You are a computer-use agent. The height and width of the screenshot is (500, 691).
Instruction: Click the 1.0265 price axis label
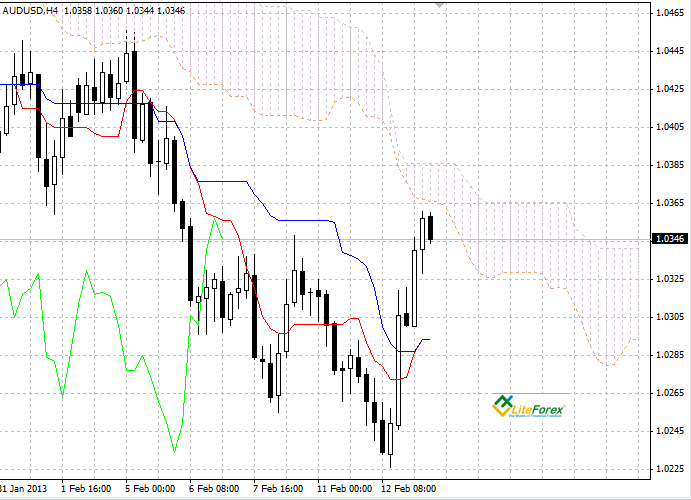(x=670, y=393)
